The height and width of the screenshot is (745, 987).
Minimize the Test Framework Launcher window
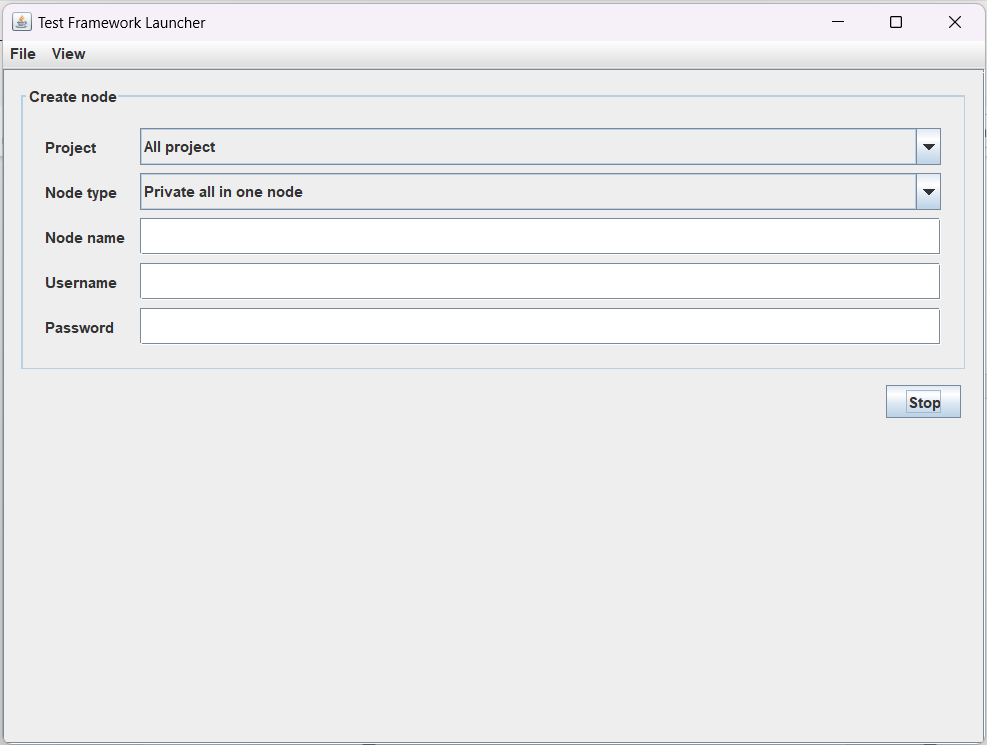pyautogui.click(x=838, y=22)
